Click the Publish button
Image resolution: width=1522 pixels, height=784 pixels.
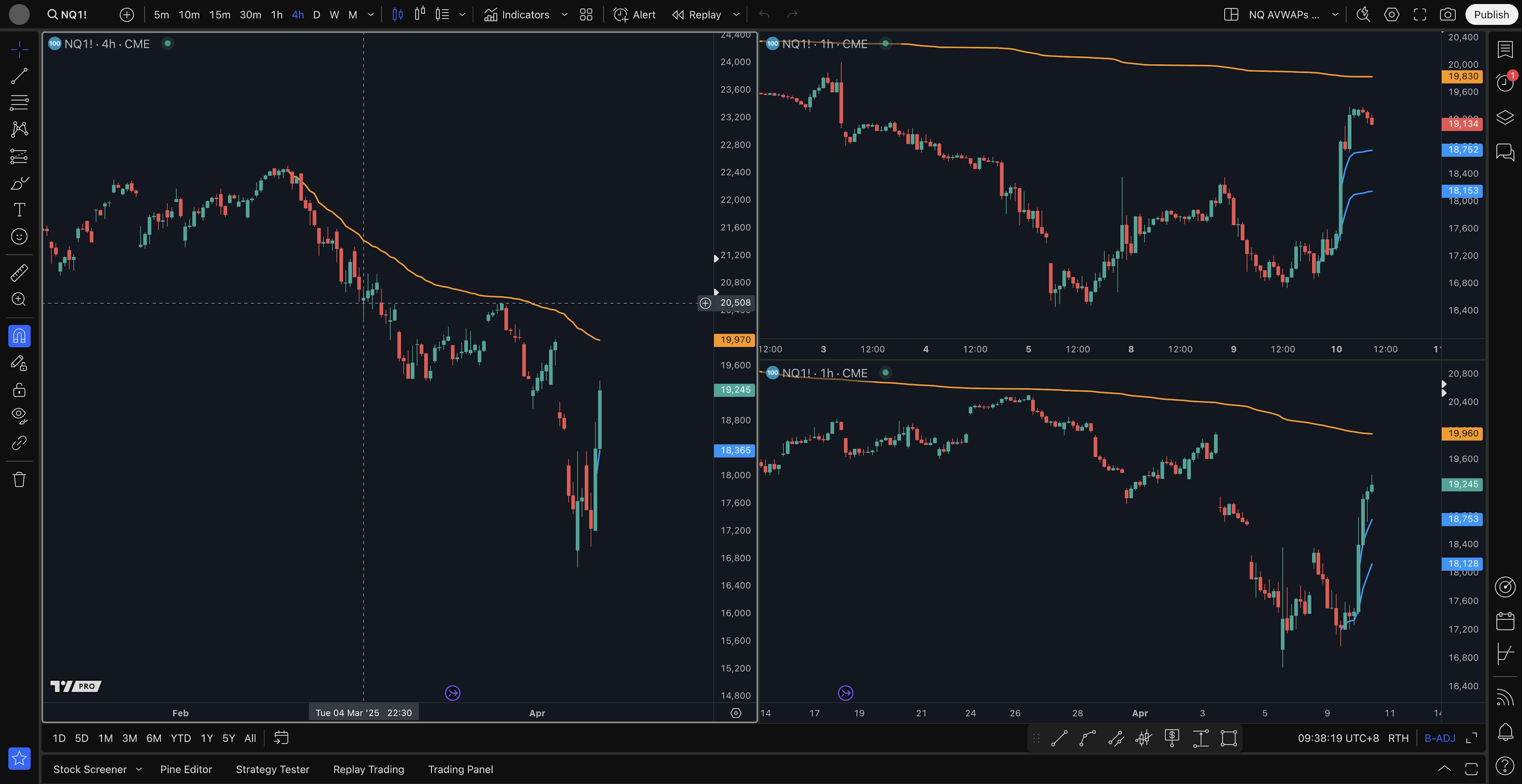tap(1491, 15)
